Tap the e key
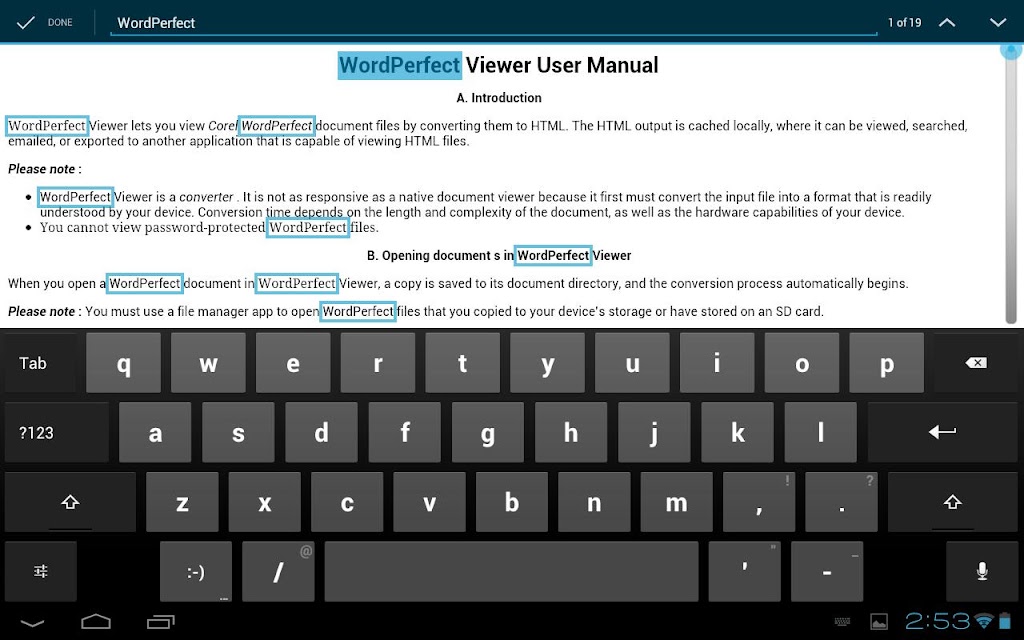Viewport: 1024px width, 640px height. pos(293,363)
